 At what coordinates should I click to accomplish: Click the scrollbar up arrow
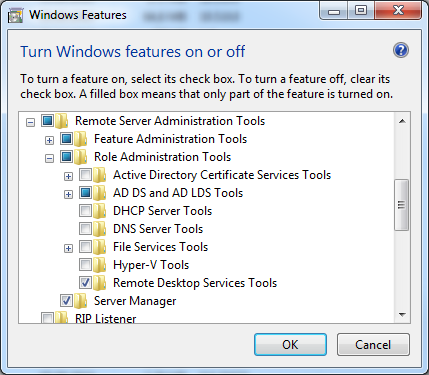pyautogui.click(x=402, y=121)
